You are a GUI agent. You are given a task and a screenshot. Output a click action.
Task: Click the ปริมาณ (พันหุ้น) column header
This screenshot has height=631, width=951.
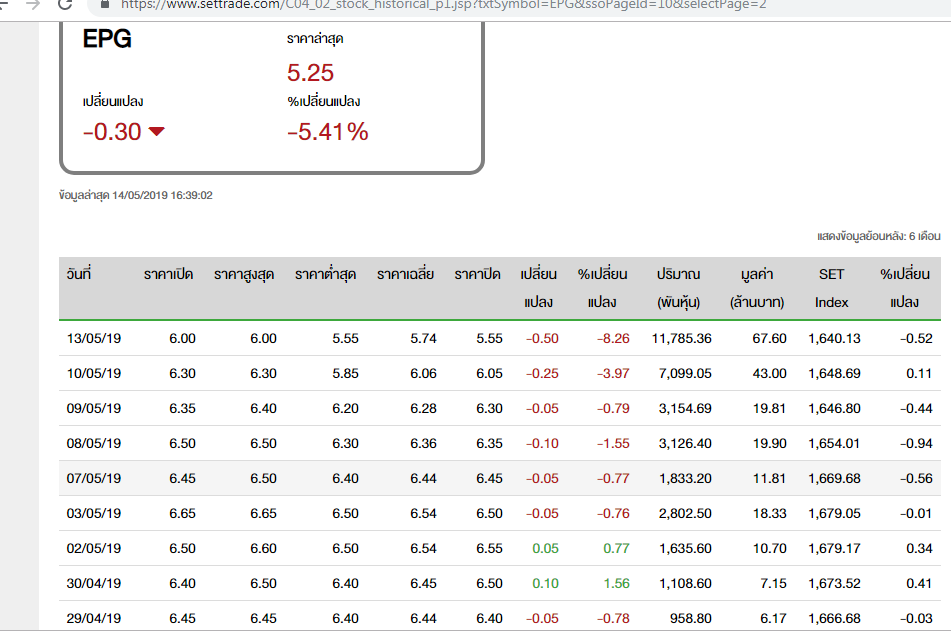(679, 288)
